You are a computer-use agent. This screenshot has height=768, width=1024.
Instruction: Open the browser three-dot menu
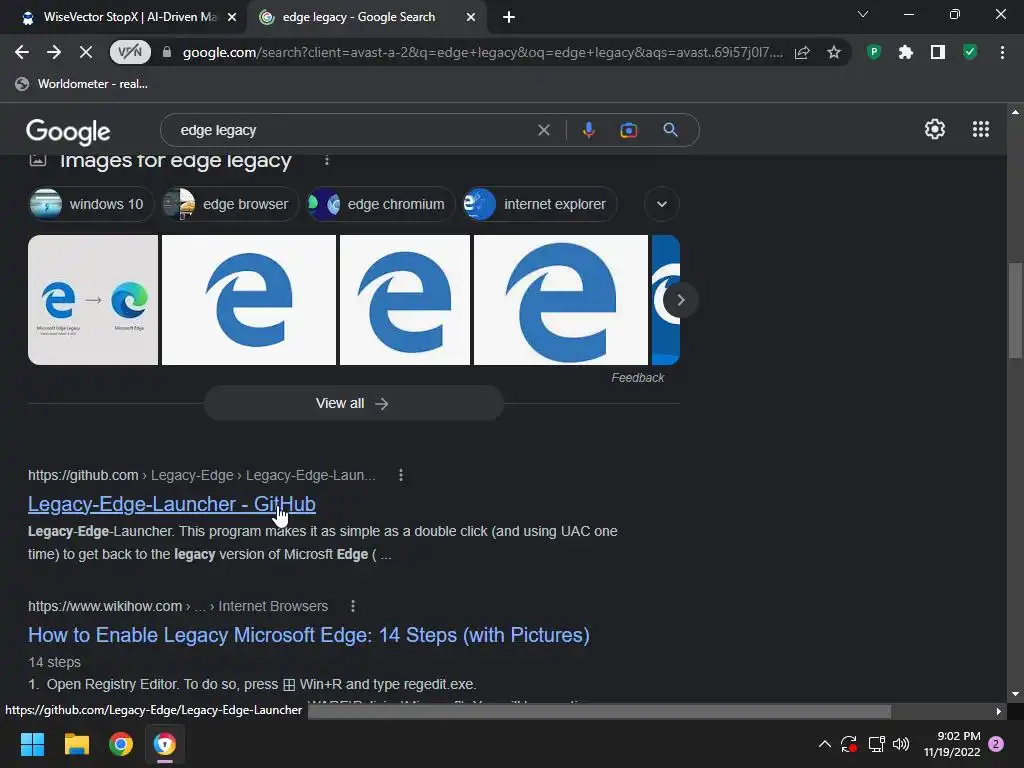pyautogui.click(x=1002, y=52)
